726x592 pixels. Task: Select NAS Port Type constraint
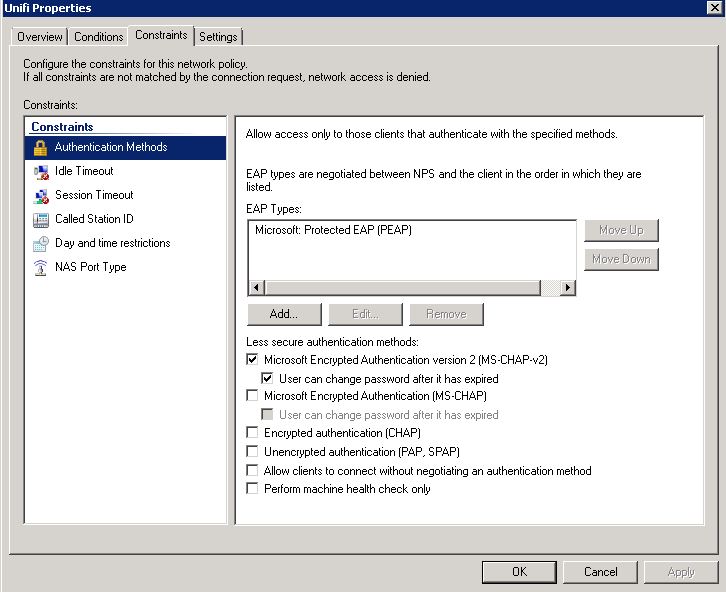[x=125, y=268]
